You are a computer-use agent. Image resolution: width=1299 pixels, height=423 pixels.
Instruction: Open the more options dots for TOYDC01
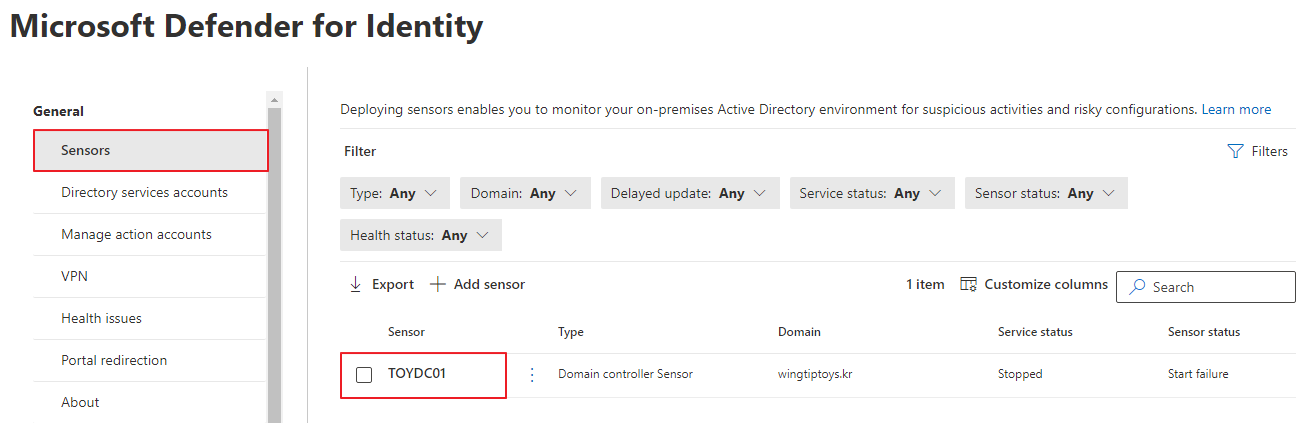[532, 374]
